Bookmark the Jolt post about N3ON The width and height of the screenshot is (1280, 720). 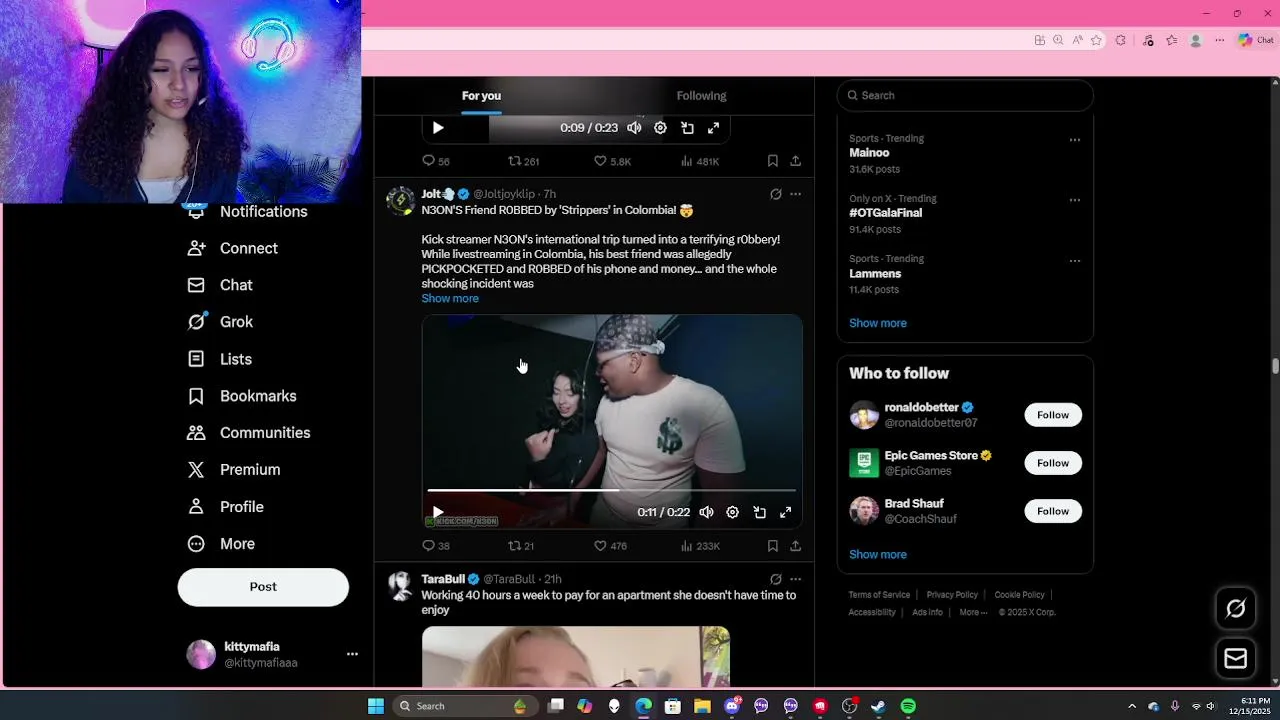click(772, 546)
